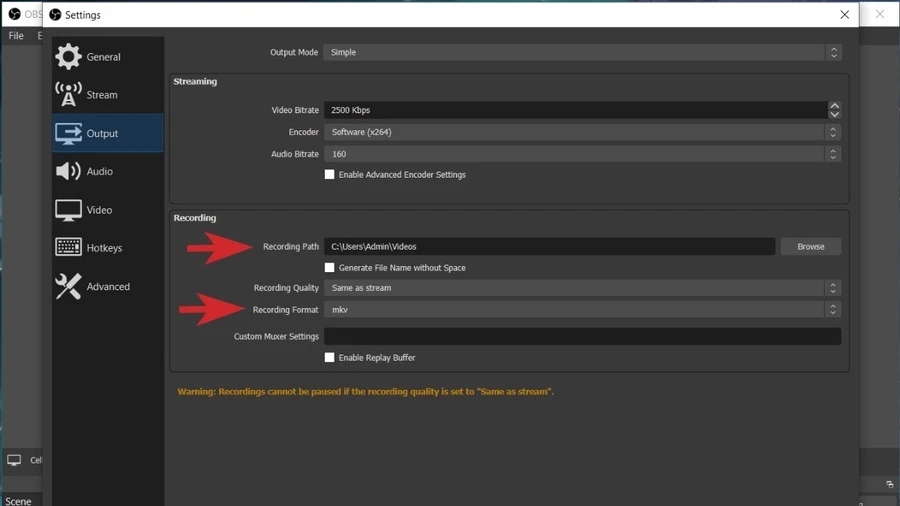This screenshot has width=900, height=506.
Task: Decrease Video Bitrate with down arrow
Action: (835, 114)
